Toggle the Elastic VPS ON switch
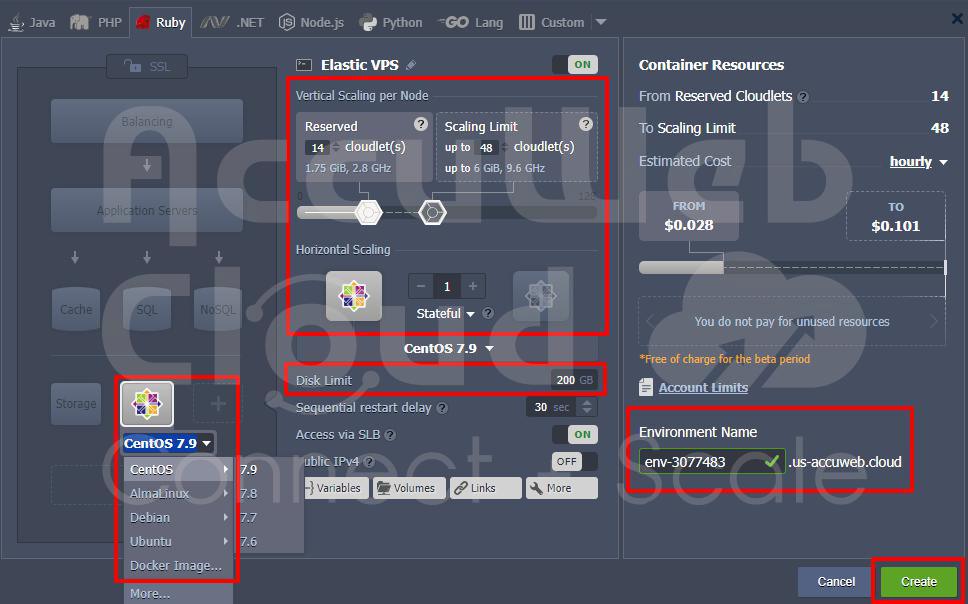 pyautogui.click(x=574, y=65)
